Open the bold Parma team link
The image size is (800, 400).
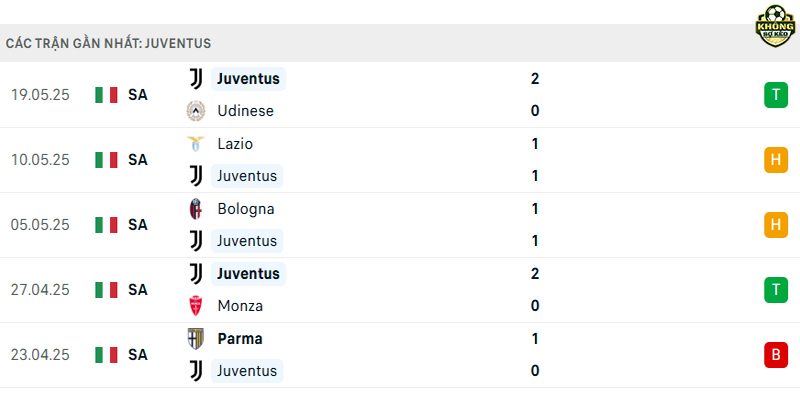coord(240,339)
